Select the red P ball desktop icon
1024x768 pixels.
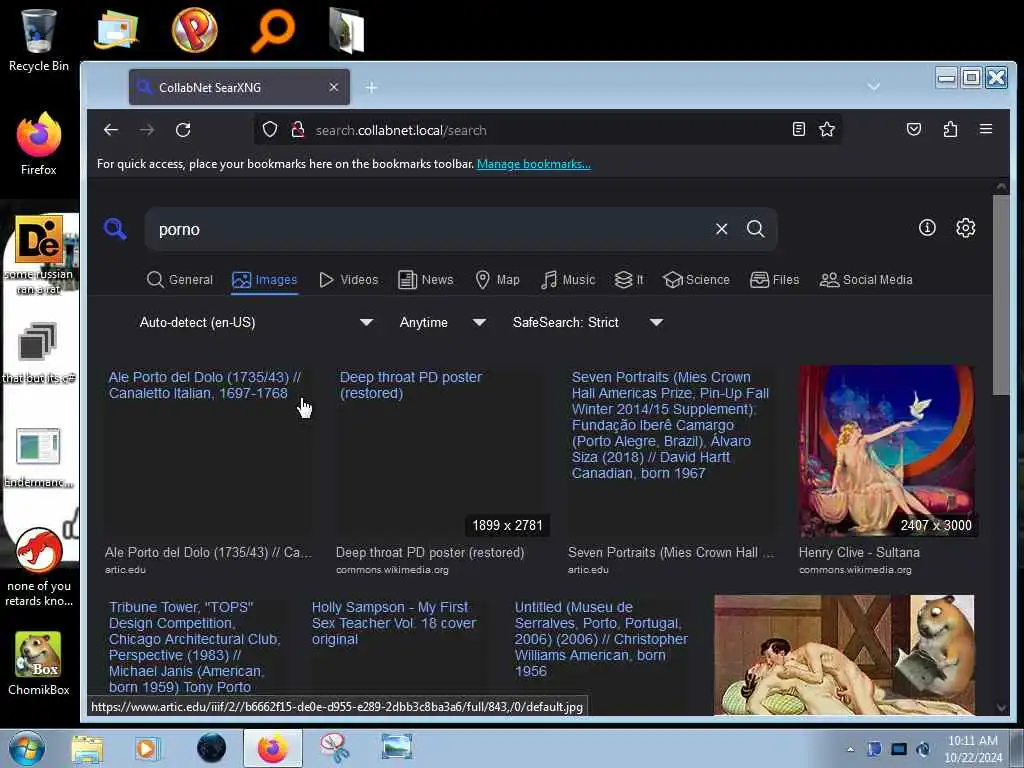(194, 29)
